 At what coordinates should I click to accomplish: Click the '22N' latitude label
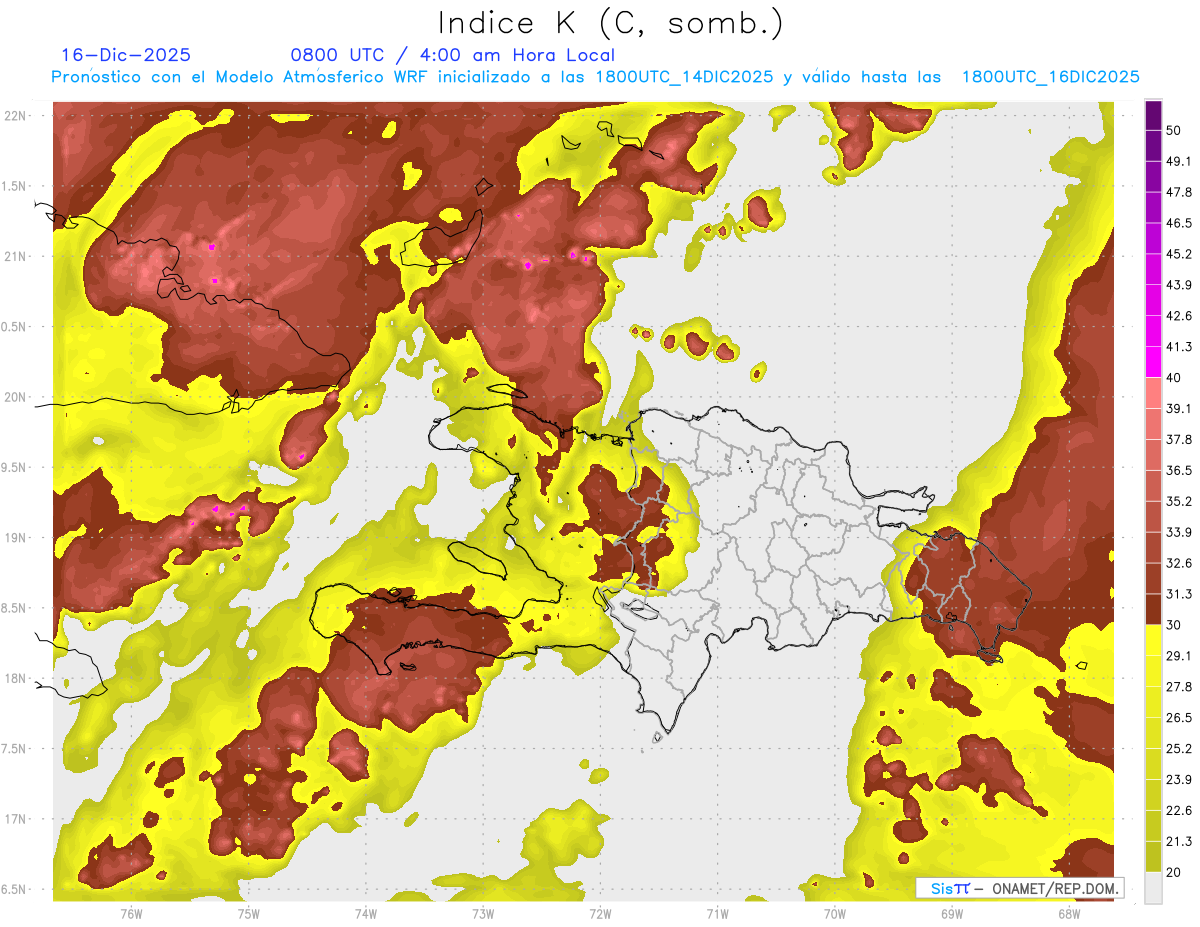[x=17, y=116]
